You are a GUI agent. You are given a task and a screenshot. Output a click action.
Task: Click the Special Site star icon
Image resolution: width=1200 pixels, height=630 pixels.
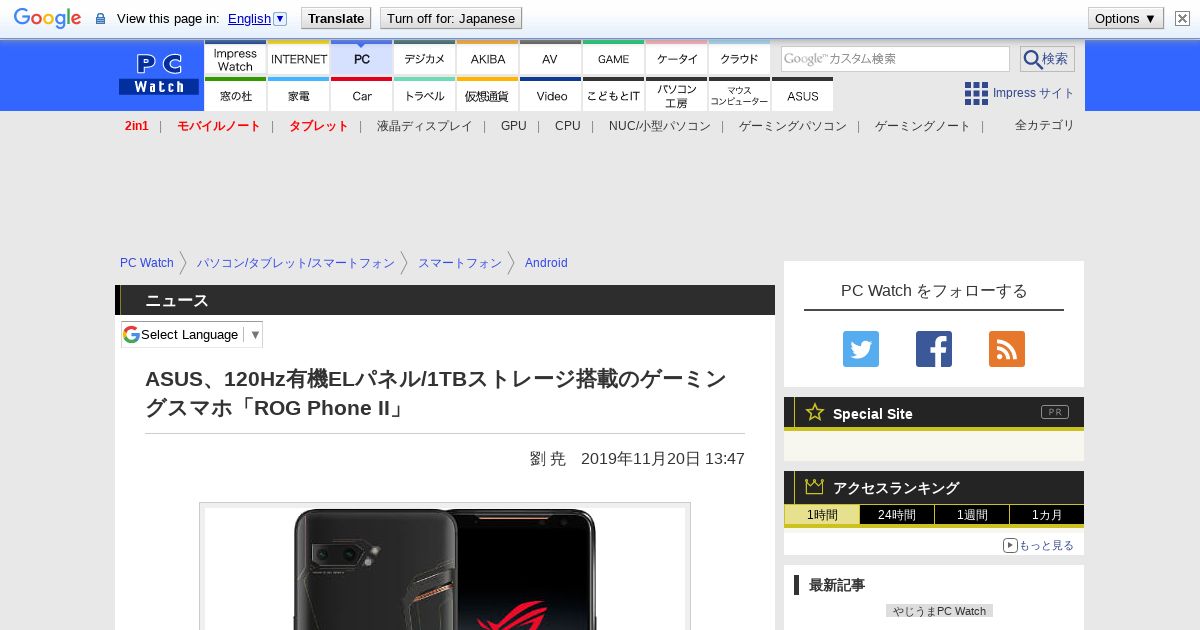coord(815,412)
